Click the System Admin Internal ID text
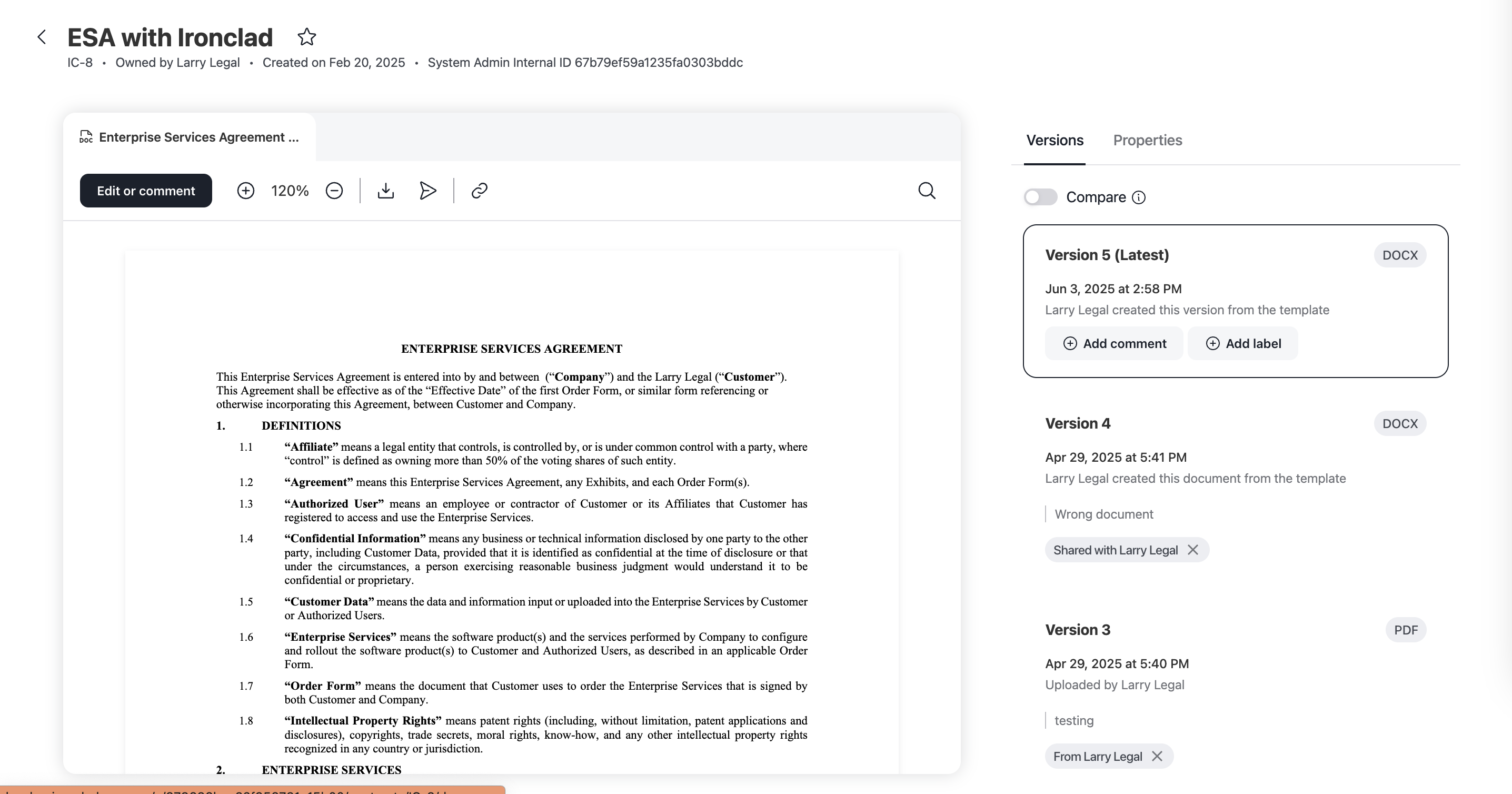This screenshot has width=1512, height=794. click(585, 62)
